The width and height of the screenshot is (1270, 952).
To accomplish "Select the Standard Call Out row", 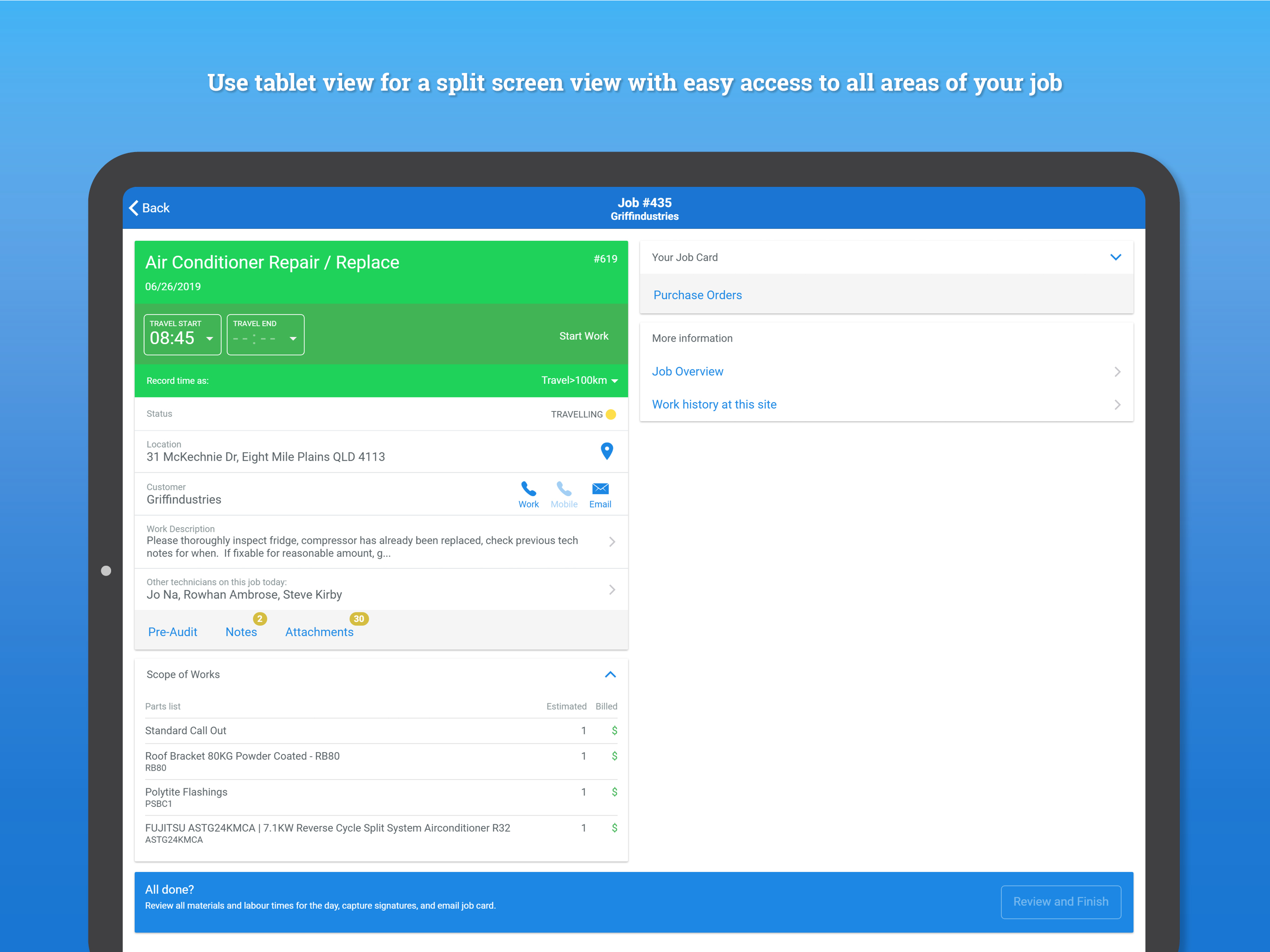I will click(381, 731).
